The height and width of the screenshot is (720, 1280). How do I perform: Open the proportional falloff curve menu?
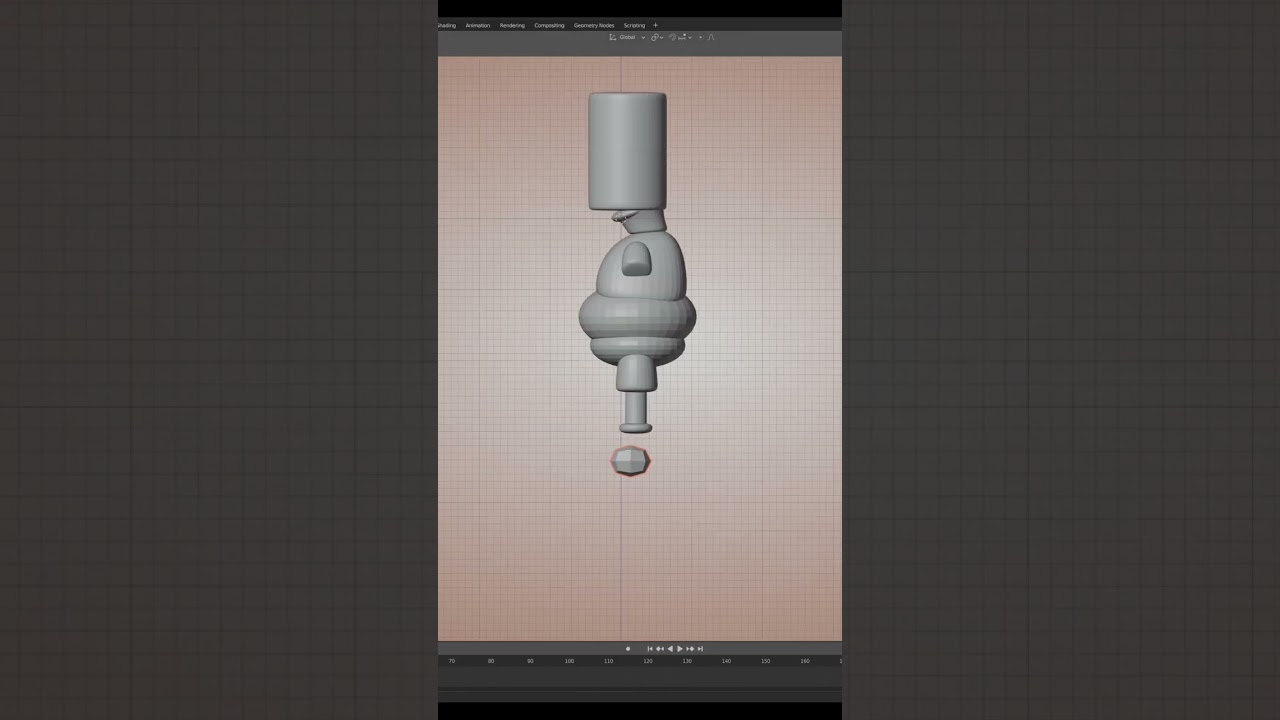pos(711,37)
